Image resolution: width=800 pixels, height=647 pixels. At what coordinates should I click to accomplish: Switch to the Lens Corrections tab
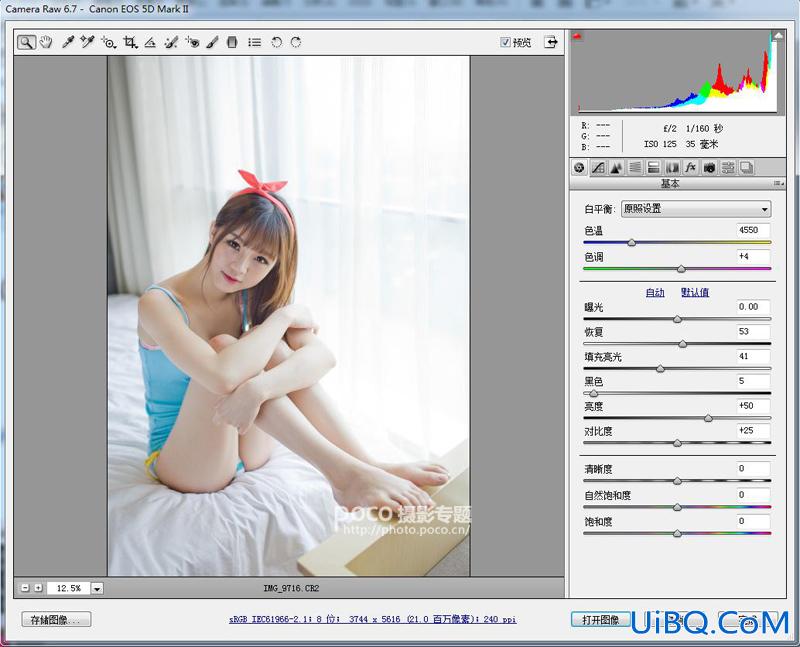(x=672, y=167)
